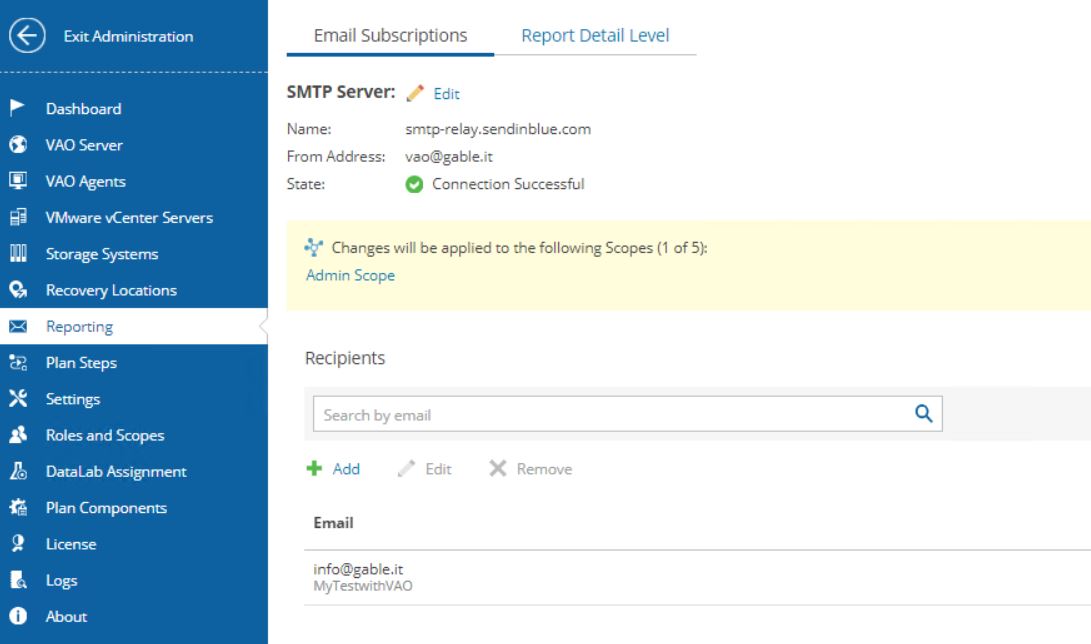Click the Add recipient button
This screenshot has height=644, width=1091.
pos(333,469)
